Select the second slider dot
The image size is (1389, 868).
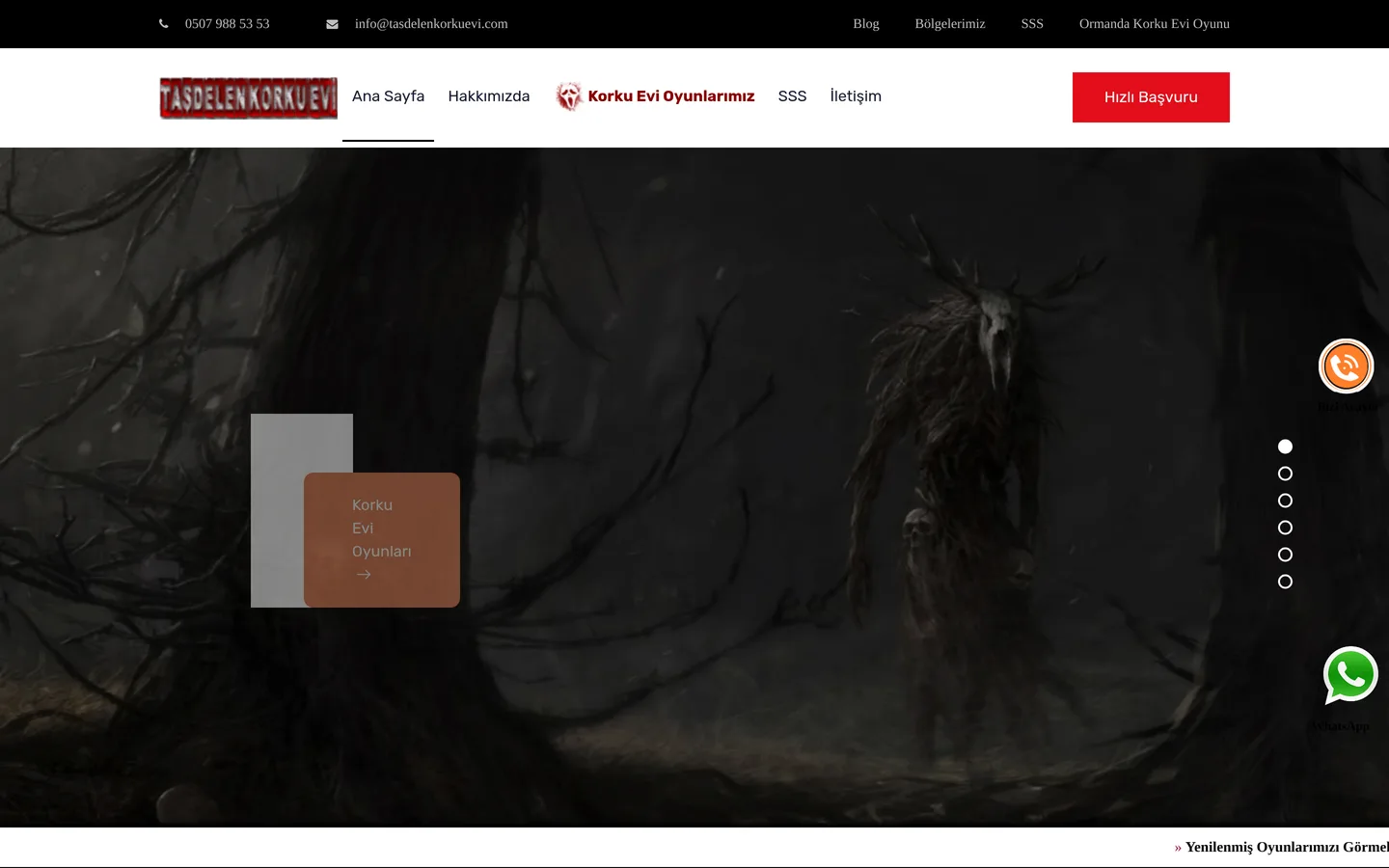[x=1285, y=474]
